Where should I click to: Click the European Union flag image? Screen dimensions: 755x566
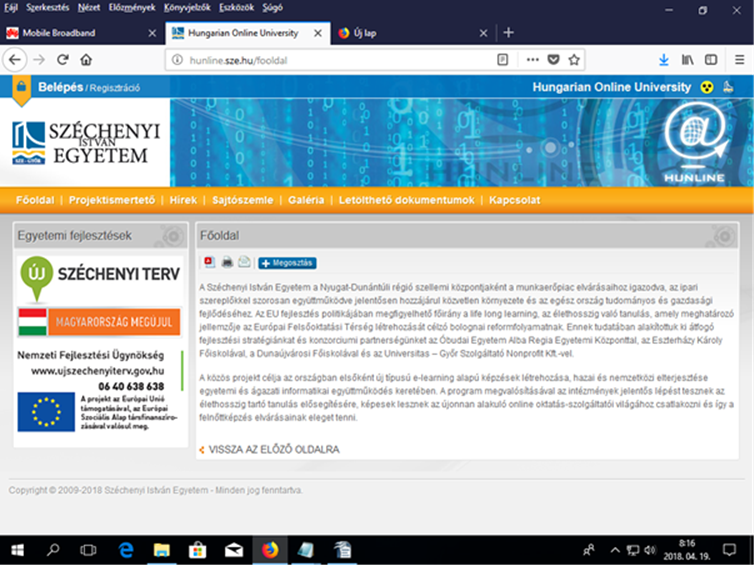[x=46, y=412]
